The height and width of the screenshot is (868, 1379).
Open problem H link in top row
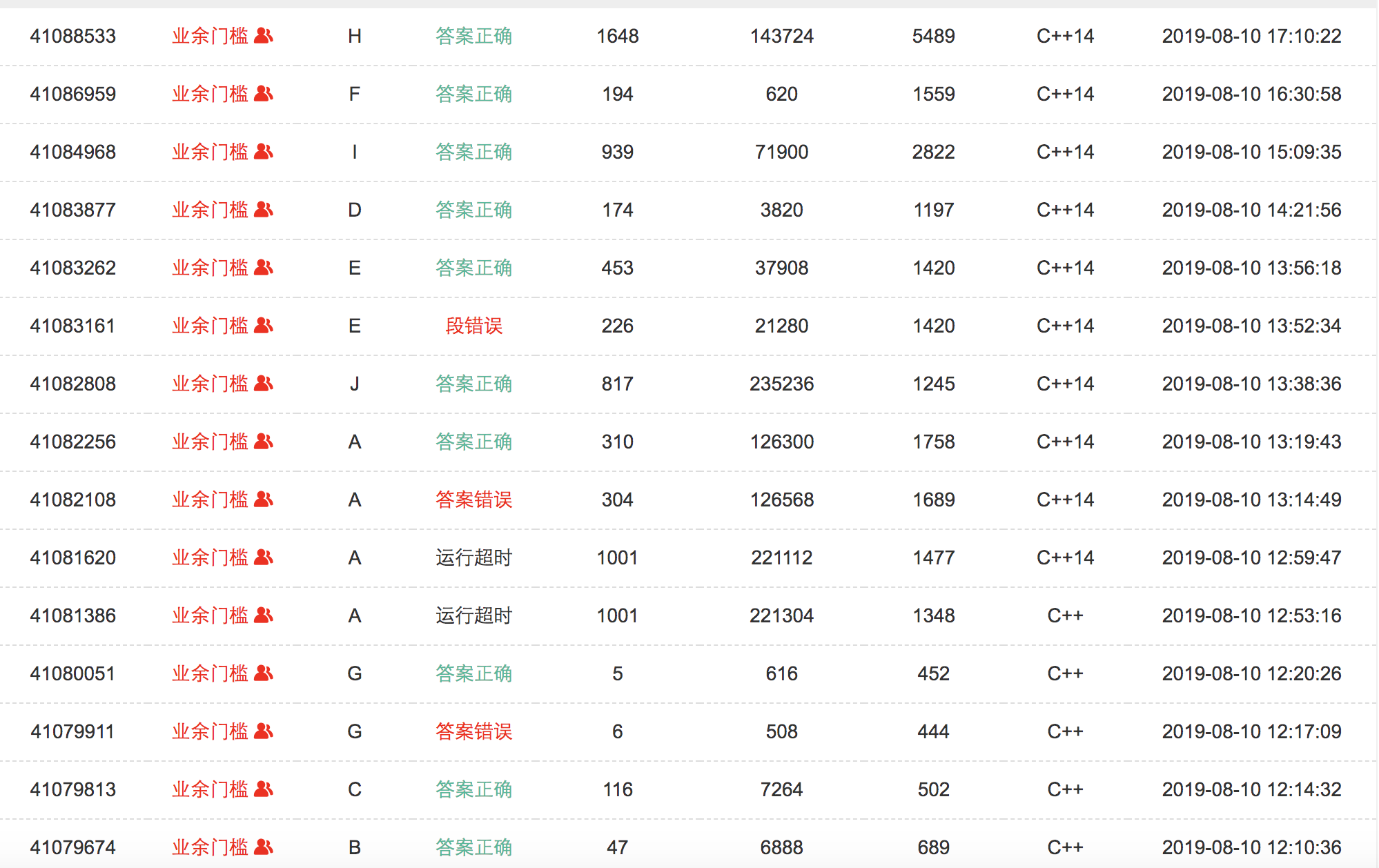tap(354, 36)
